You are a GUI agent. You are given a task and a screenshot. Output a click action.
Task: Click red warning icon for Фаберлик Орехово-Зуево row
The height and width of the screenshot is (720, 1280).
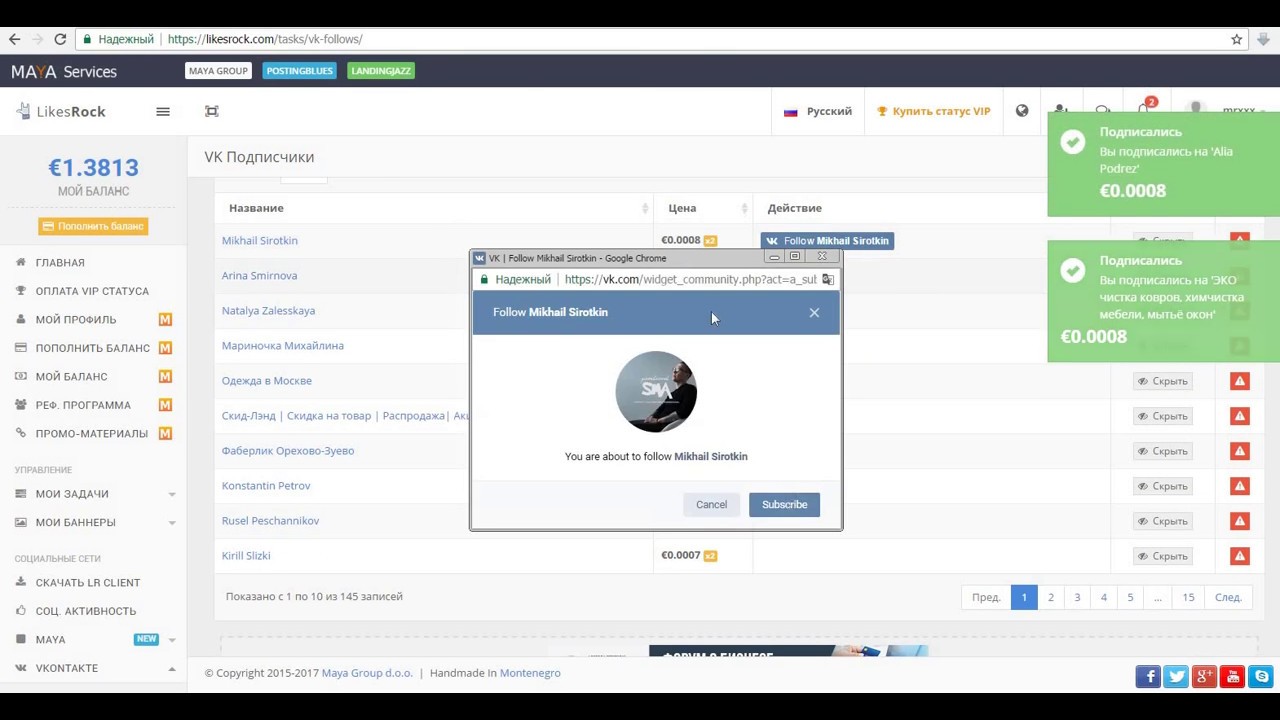[x=1240, y=451]
